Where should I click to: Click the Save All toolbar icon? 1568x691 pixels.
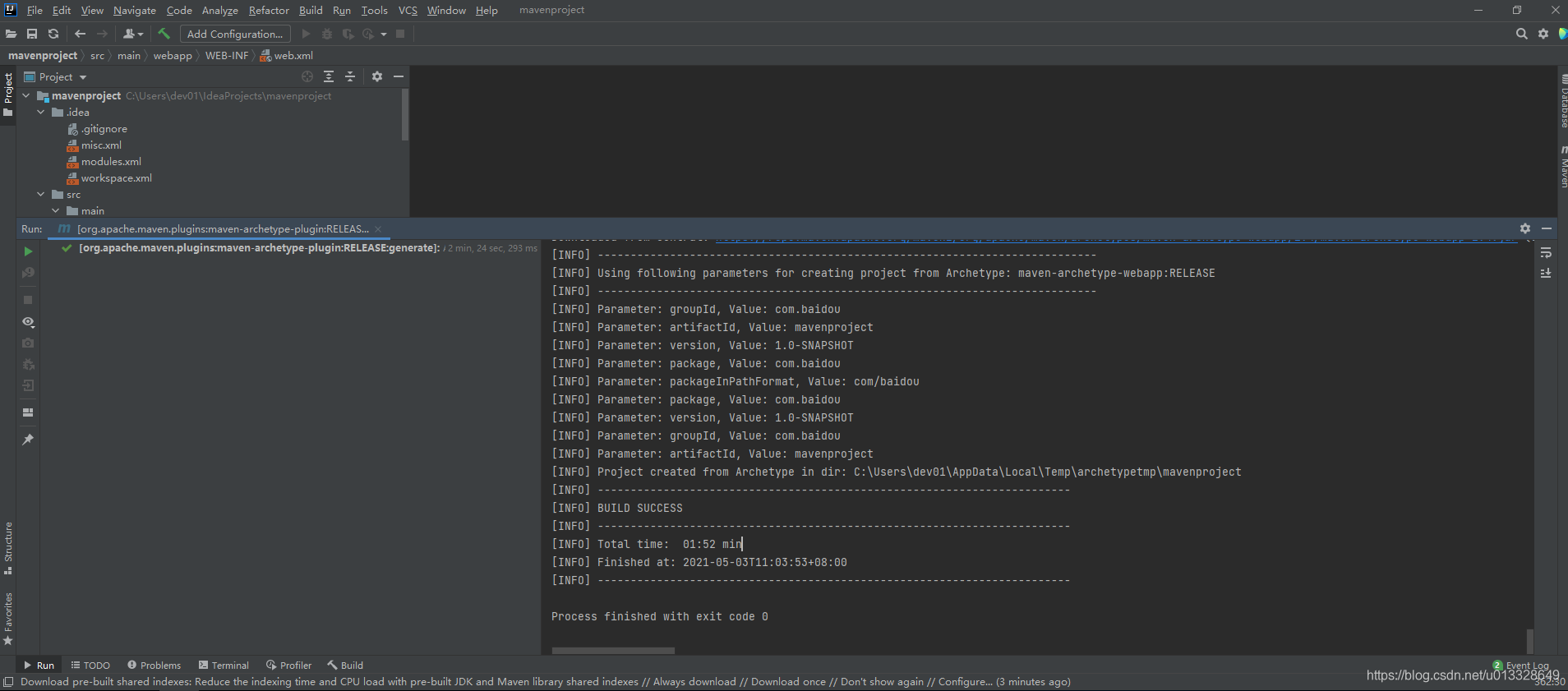[32, 34]
